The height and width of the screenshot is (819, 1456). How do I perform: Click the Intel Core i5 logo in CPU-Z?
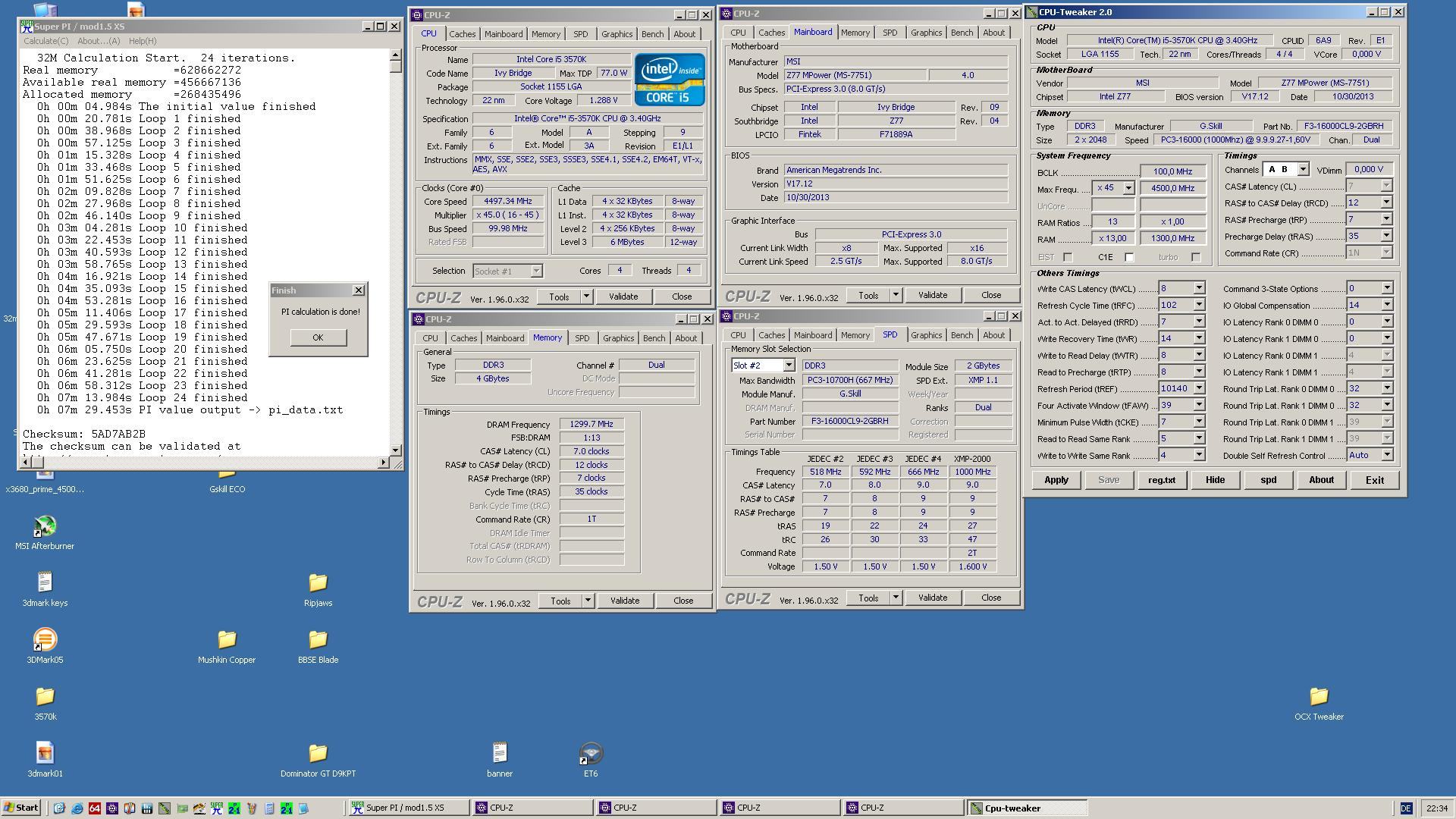pyautogui.click(x=670, y=79)
